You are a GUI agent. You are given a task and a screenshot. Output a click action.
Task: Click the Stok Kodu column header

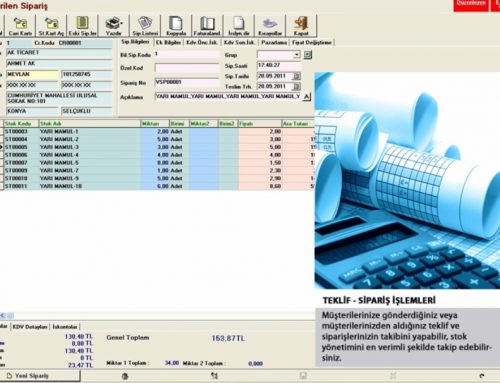(x=21, y=124)
